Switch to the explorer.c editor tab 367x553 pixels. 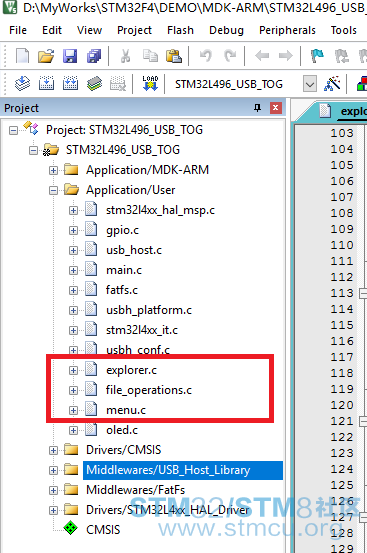click(x=353, y=111)
